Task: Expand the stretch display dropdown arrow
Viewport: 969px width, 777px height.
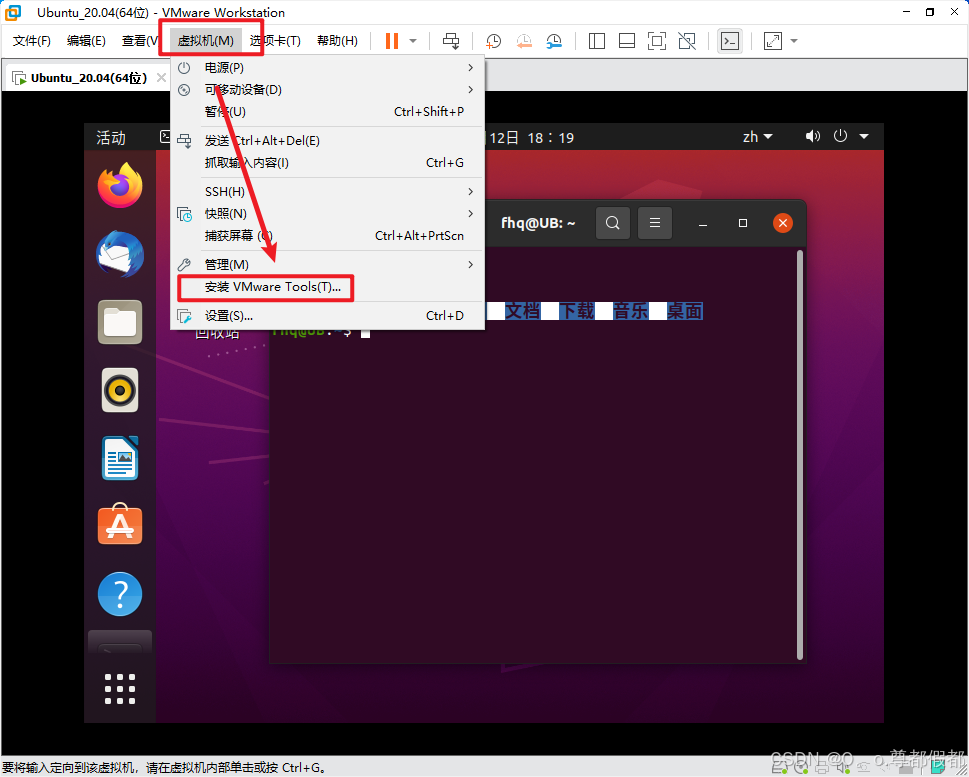Action: (x=794, y=41)
